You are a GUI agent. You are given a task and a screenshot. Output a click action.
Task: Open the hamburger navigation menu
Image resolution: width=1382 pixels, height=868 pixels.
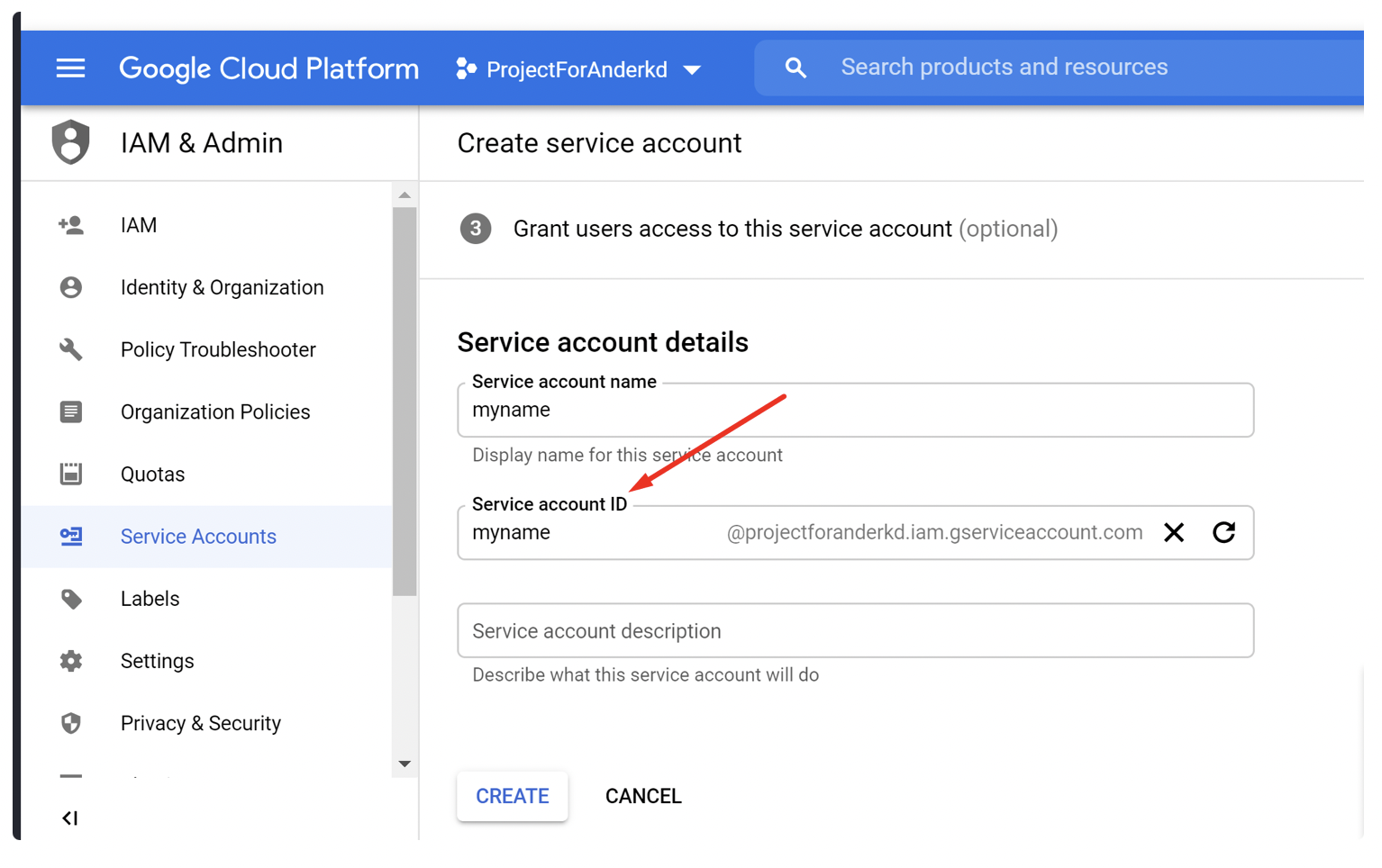70,68
